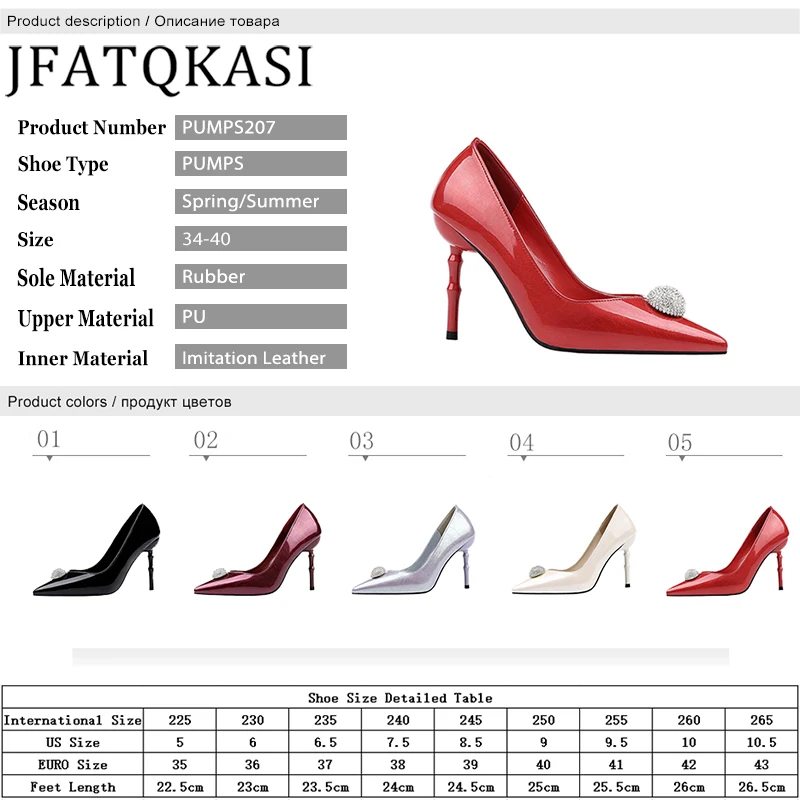800x800 pixels.
Task: Click the 'EURO Size' row header
Action: (72, 764)
